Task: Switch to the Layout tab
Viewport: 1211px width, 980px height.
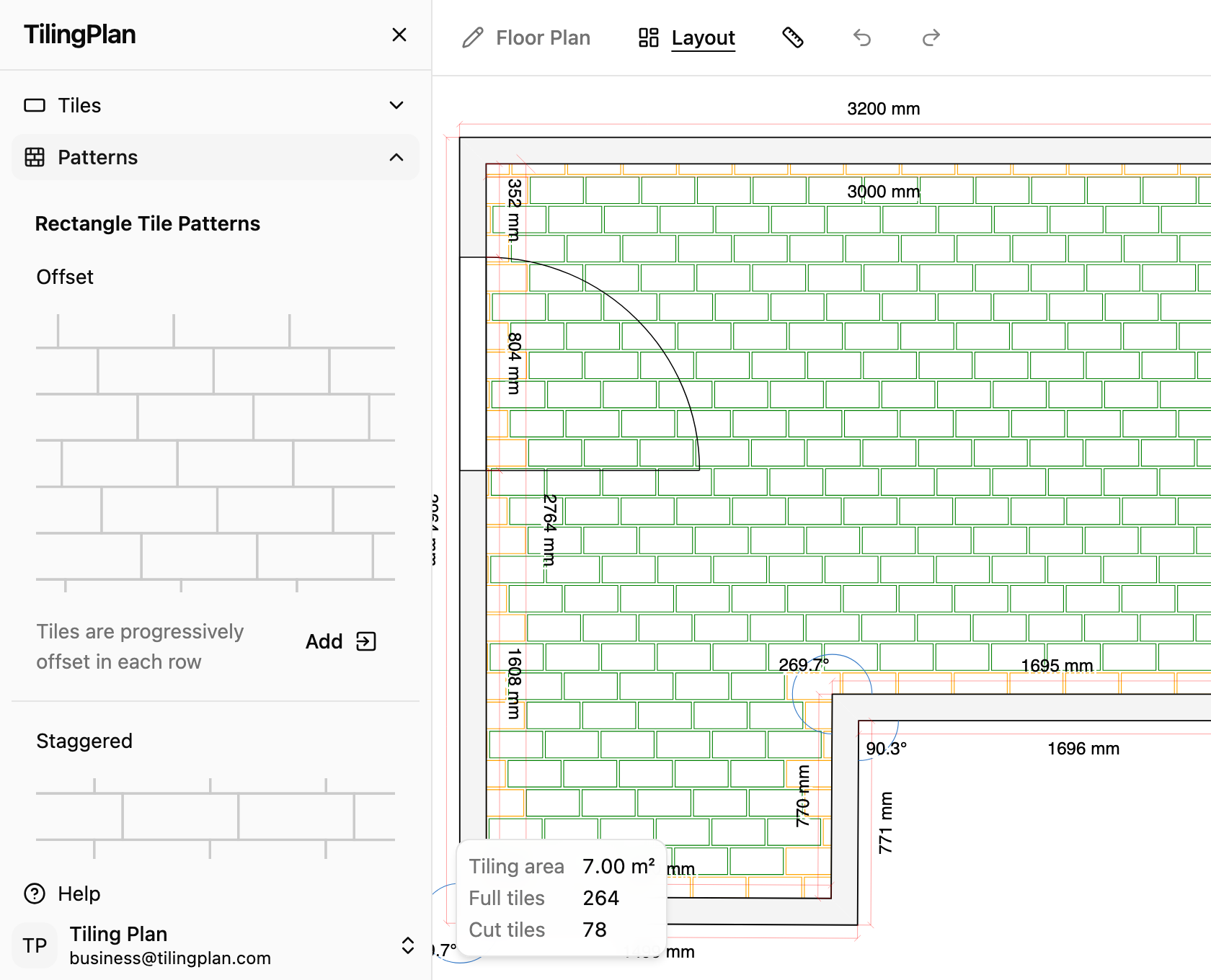Action: pyautogui.click(x=687, y=37)
